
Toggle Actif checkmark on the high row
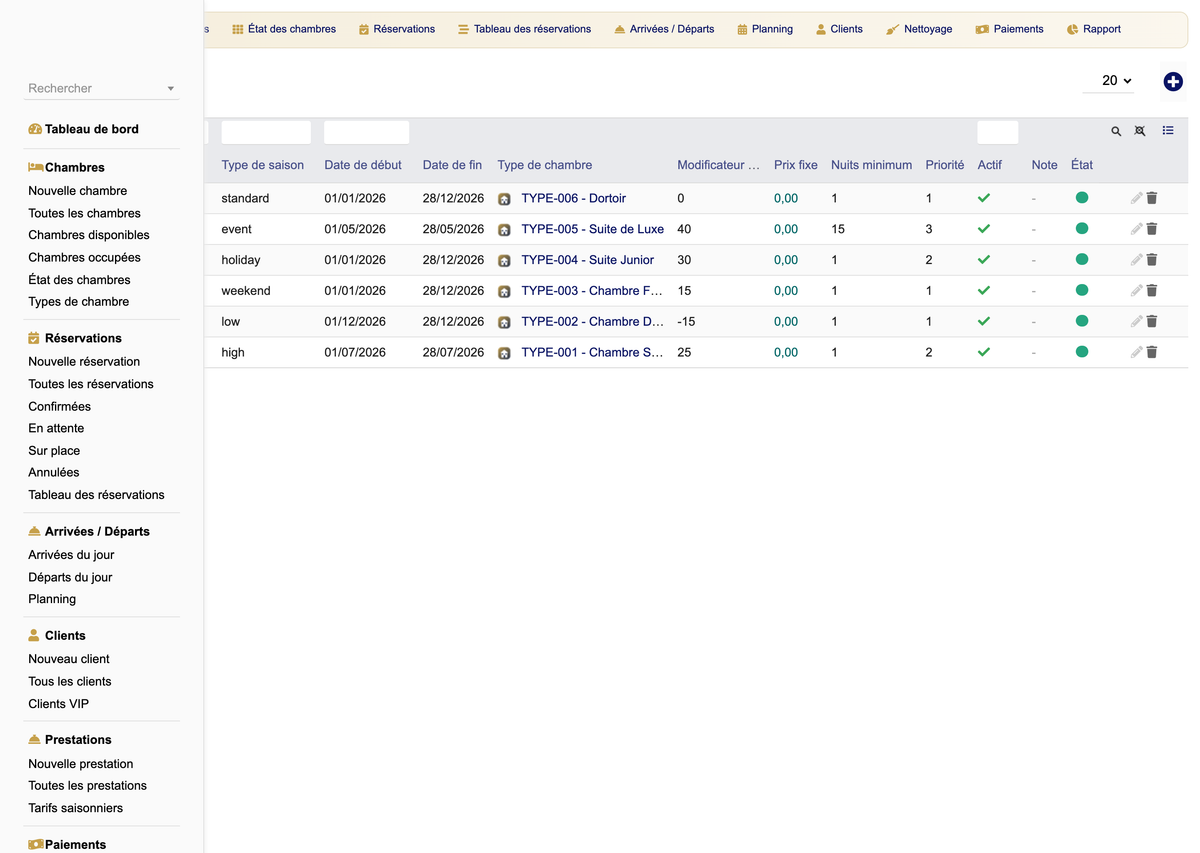pyautogui.click(x=984, y=352)
